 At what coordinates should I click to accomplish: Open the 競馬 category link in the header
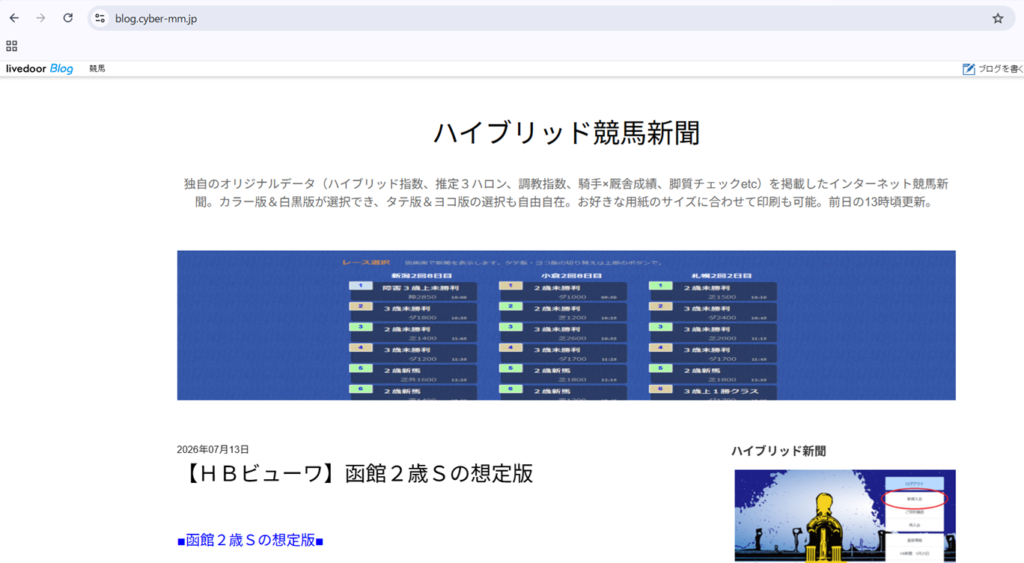coord(97,69)
